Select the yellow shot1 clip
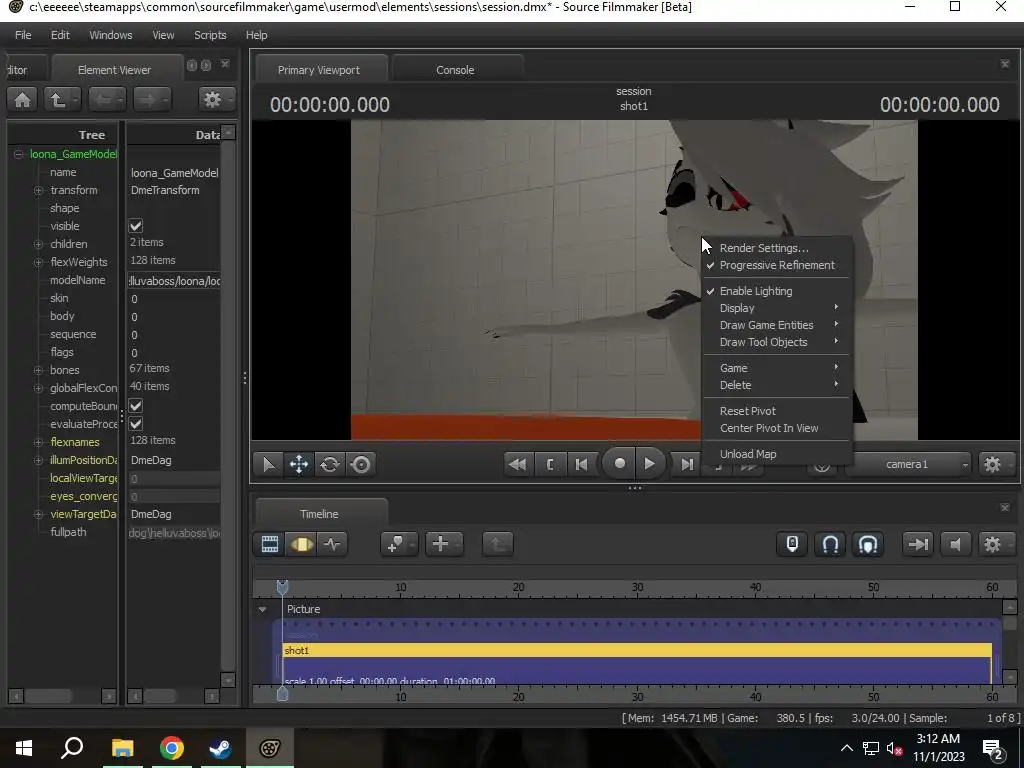 pos(637,650)
